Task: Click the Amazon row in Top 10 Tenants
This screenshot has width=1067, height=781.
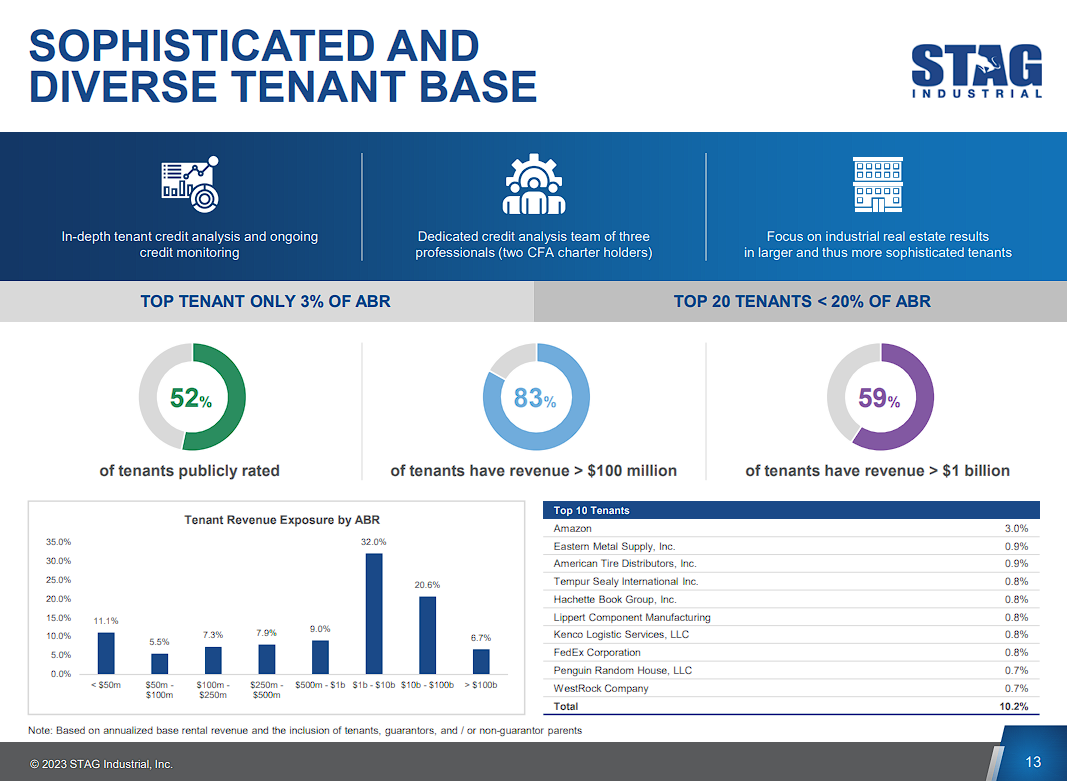Action: 790,528
